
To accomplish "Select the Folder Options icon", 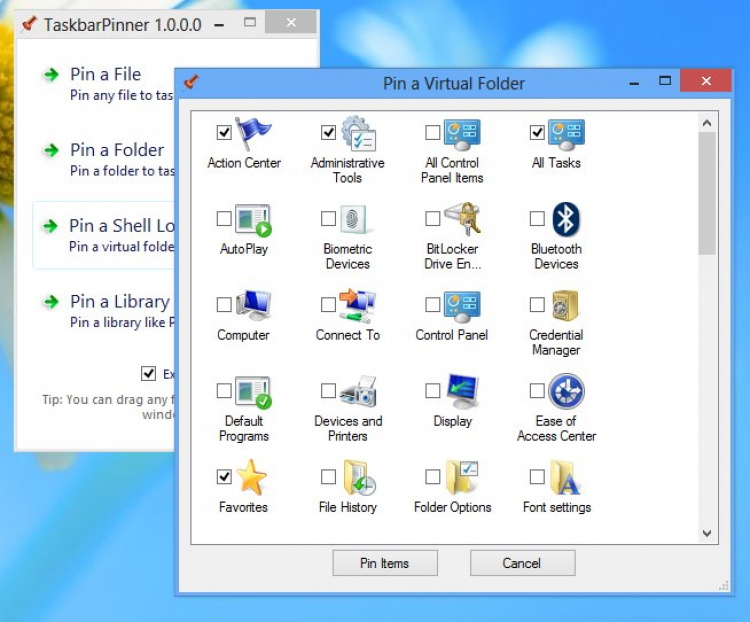I will click(462, 477).
